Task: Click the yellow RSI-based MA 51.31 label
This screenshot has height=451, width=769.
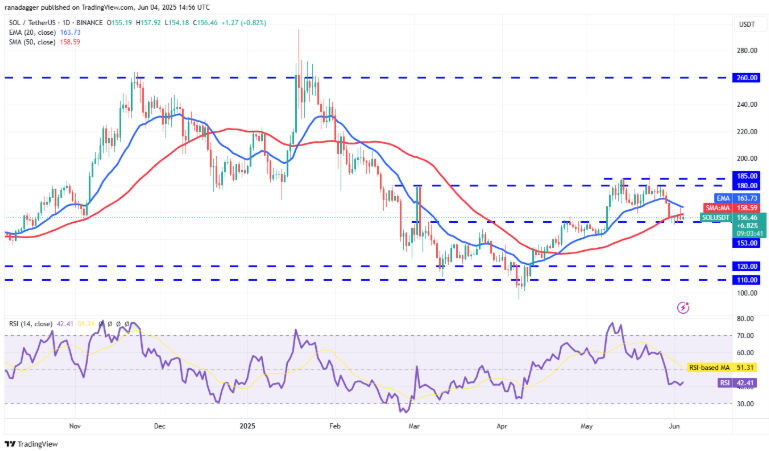Action: click(721, 367)
